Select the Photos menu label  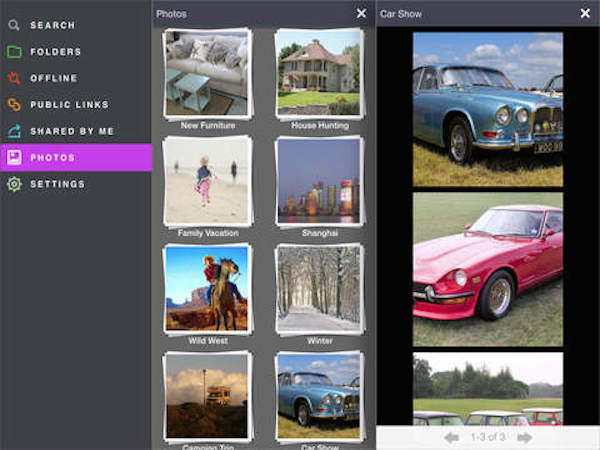coord(52,158)
